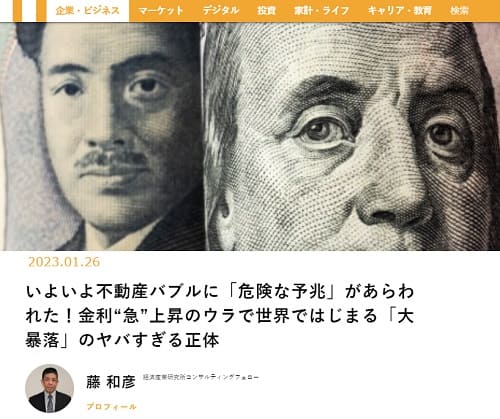This screenshot has width=500, height=419.
Task: Select the 投資 menu item
Action: (x=266, y=11)
